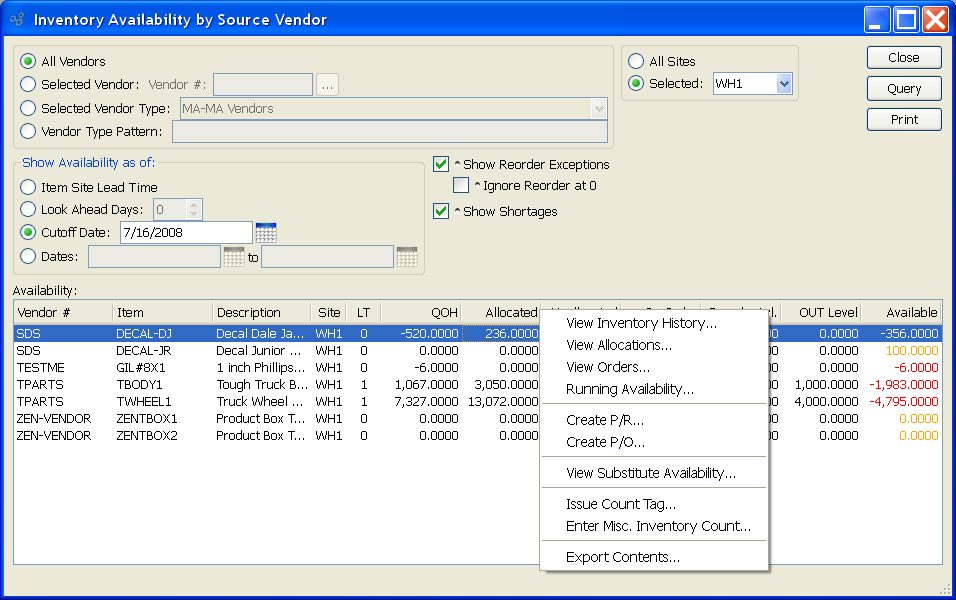Click the Cutoff Date input field
956x600 pixels.
(x=185, y=233)
